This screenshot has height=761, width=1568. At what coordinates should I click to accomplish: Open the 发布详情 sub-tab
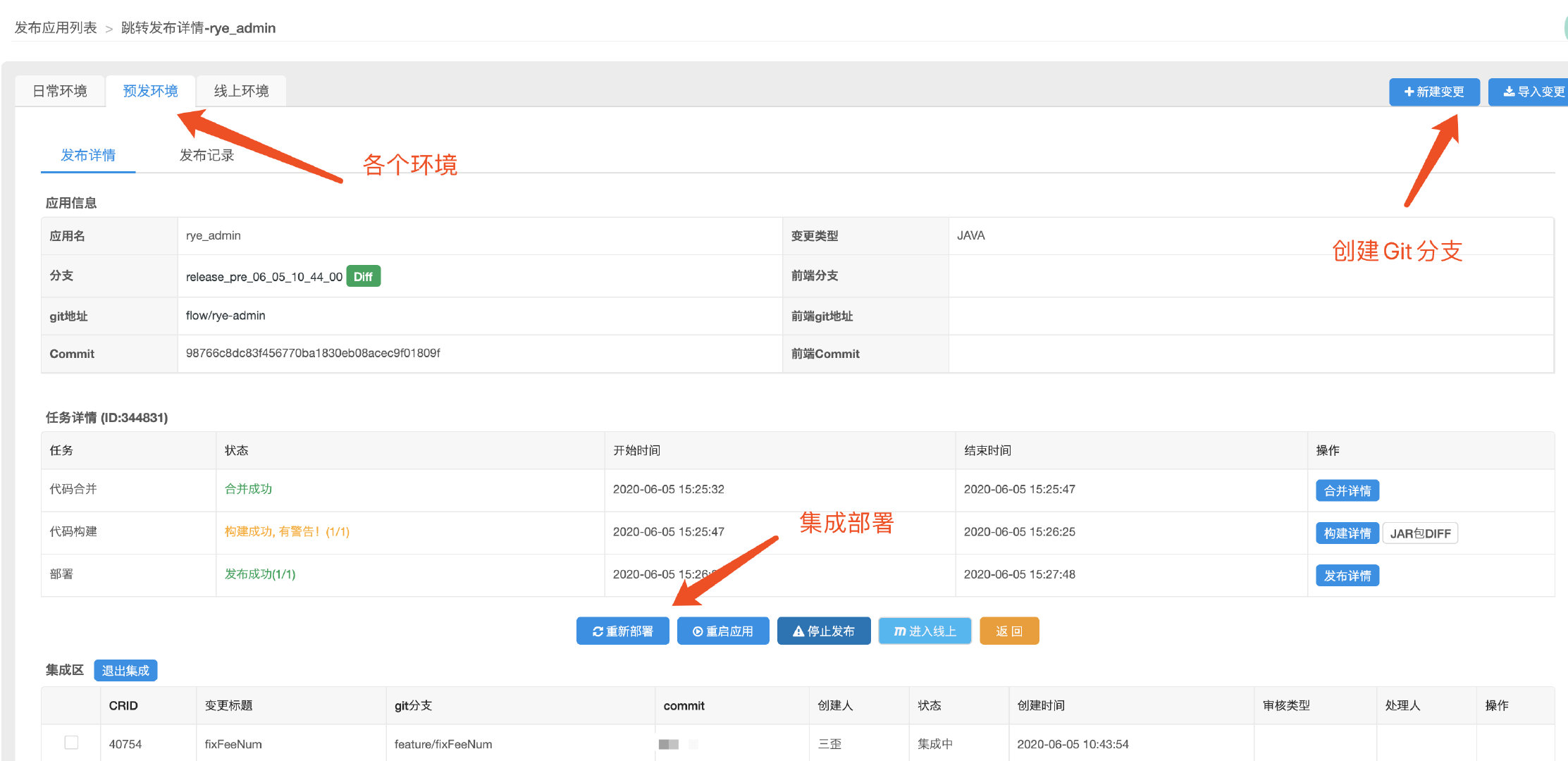pyautogui.click(x=88, y=155)
